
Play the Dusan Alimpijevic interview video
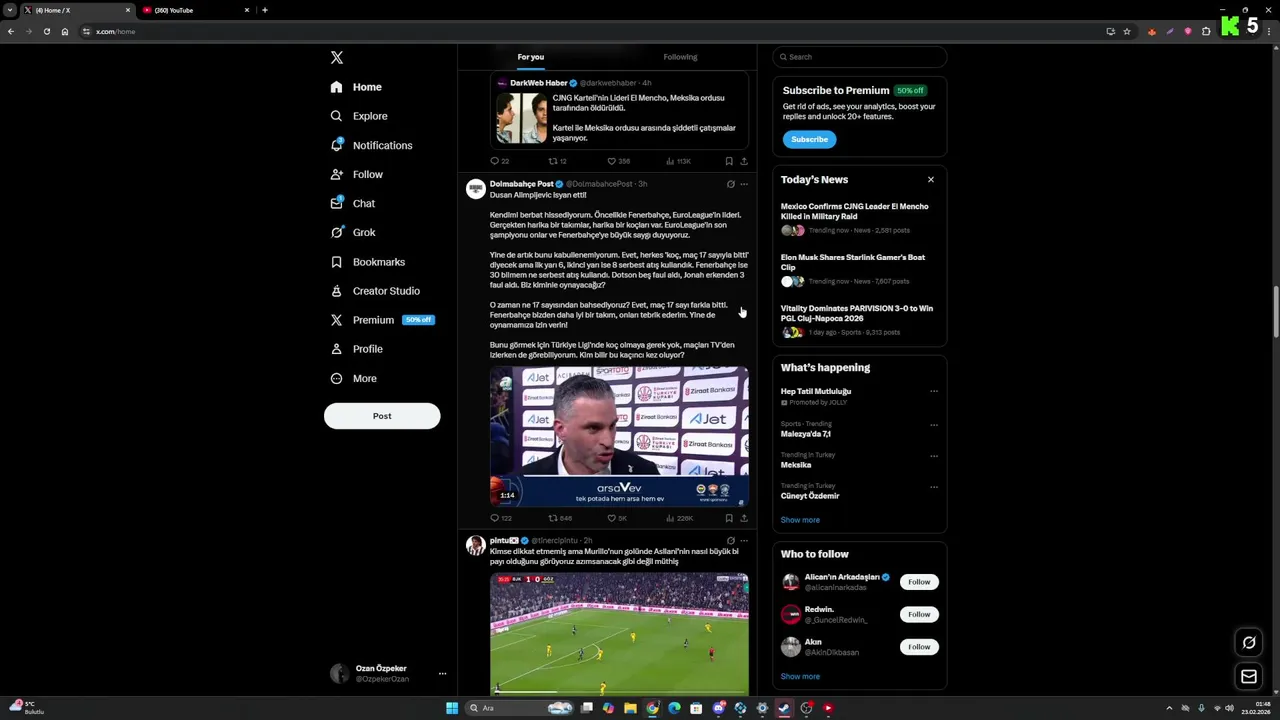point(619,436)
